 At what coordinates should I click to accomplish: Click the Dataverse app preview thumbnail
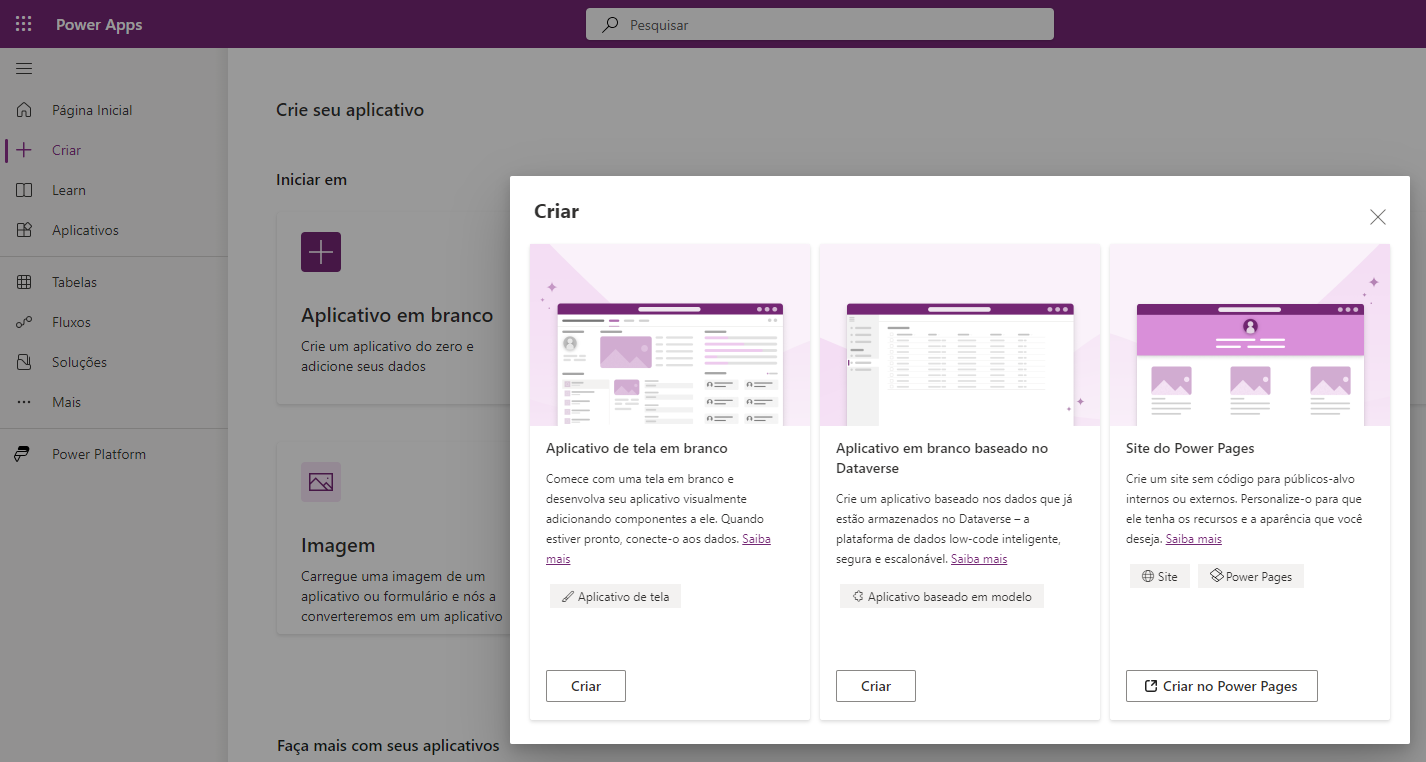point(960,335)
